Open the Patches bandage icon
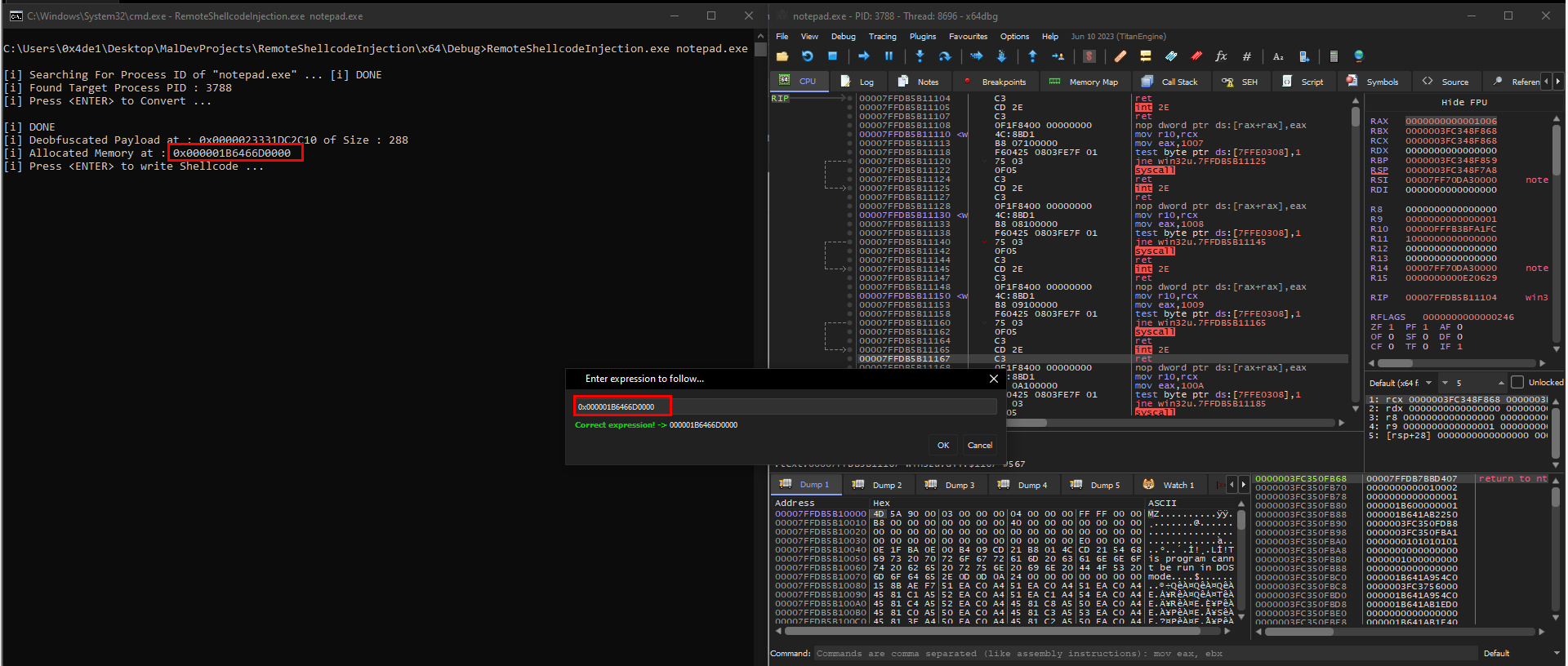Viewport: 1568px width, 666px height. (x=1120, y=56)
